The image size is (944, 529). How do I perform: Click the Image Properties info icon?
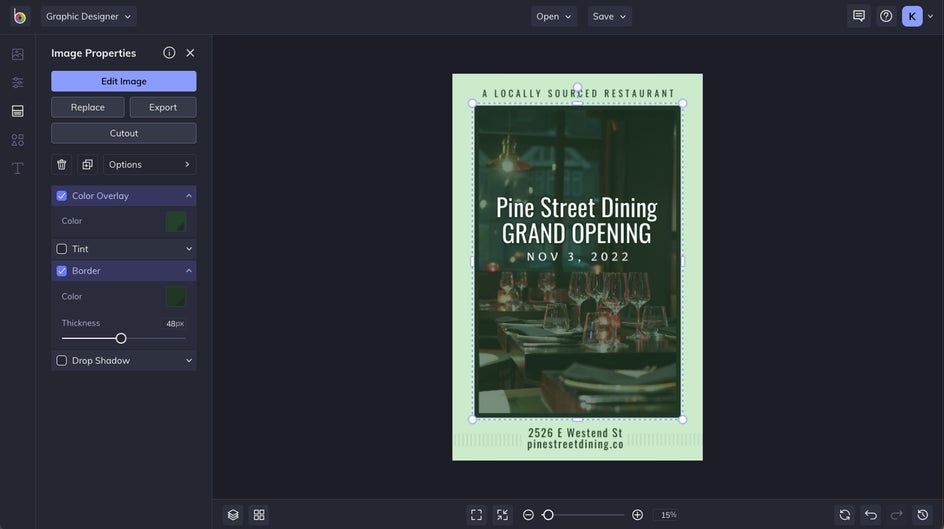tap(169, 53)
